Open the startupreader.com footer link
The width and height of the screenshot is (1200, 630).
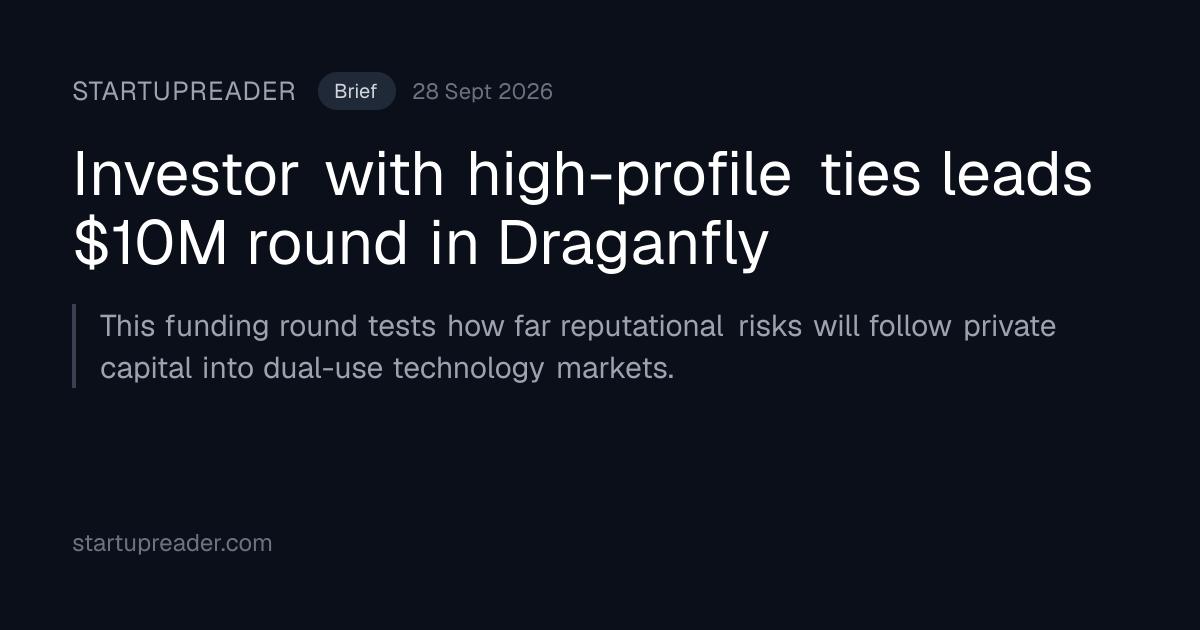click(x=172, y=544)
